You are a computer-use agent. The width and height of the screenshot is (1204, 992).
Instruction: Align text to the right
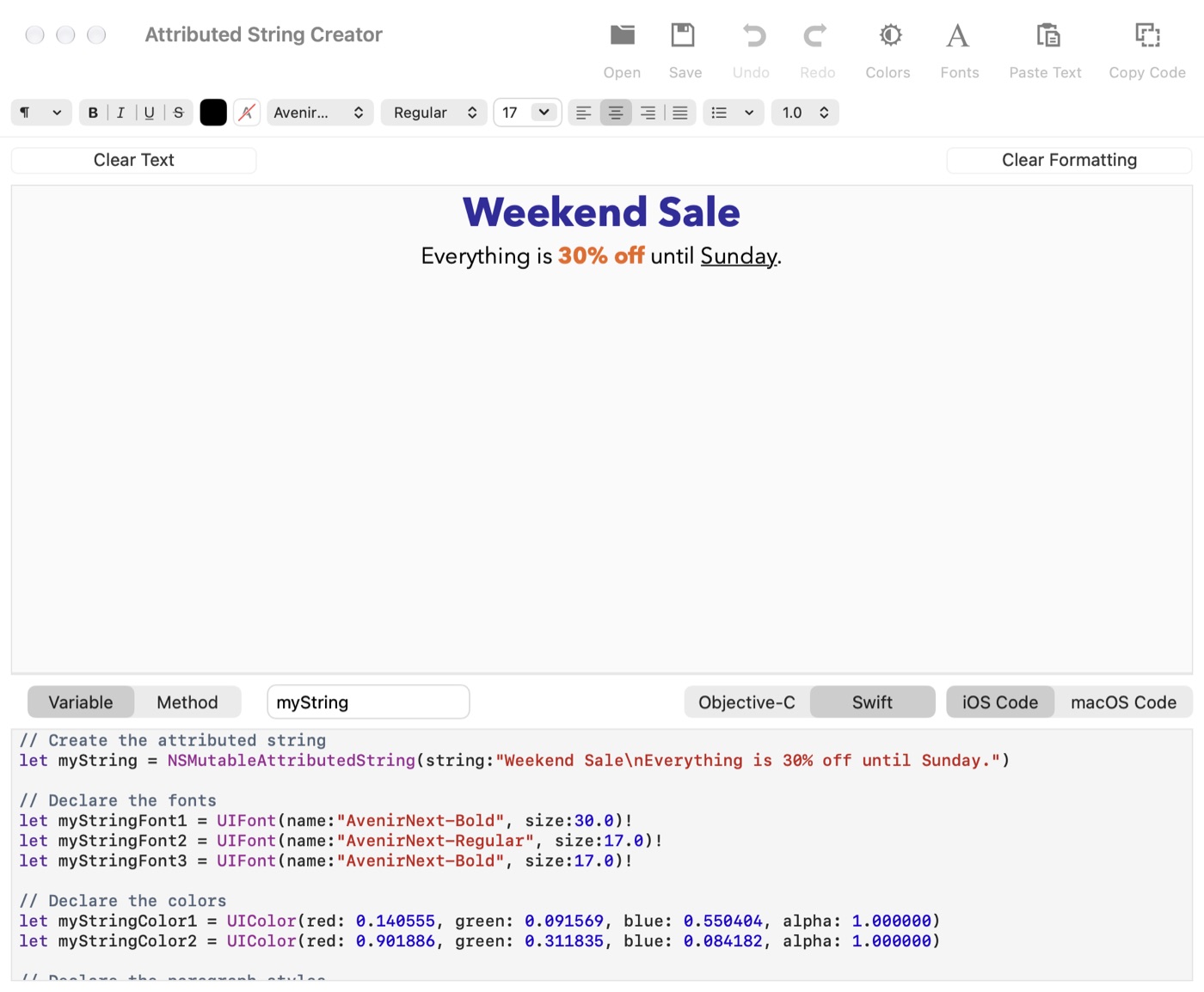pos(648,113)
